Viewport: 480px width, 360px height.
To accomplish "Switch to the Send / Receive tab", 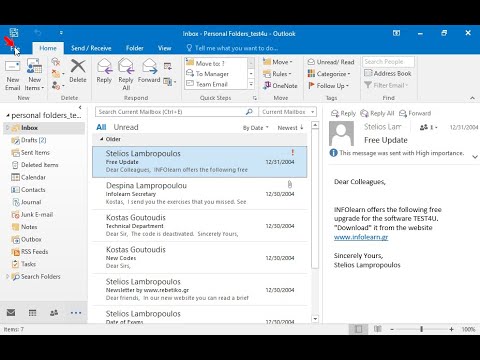I will [91, 48].
